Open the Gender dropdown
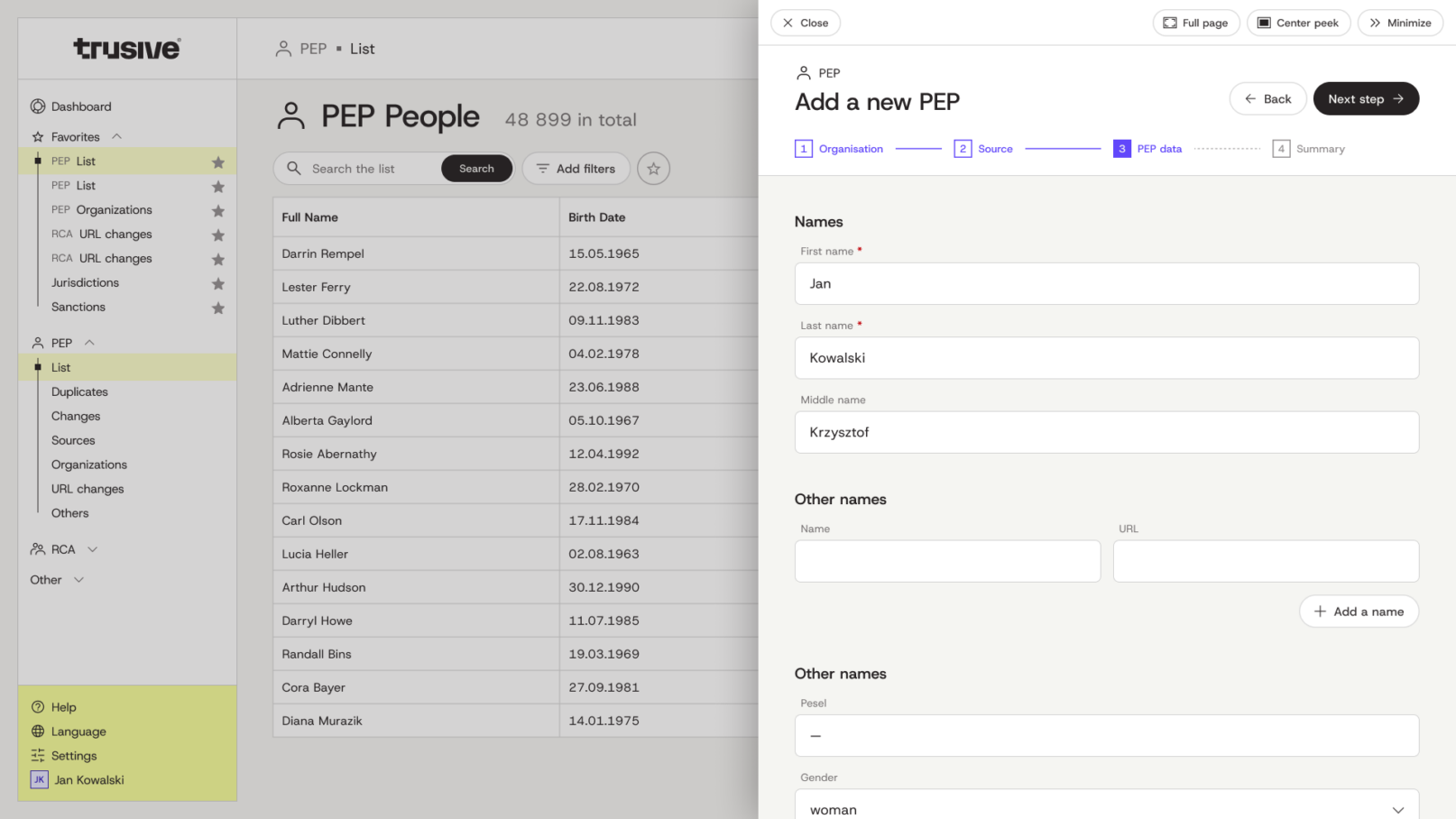 [x=1106, y=809]
